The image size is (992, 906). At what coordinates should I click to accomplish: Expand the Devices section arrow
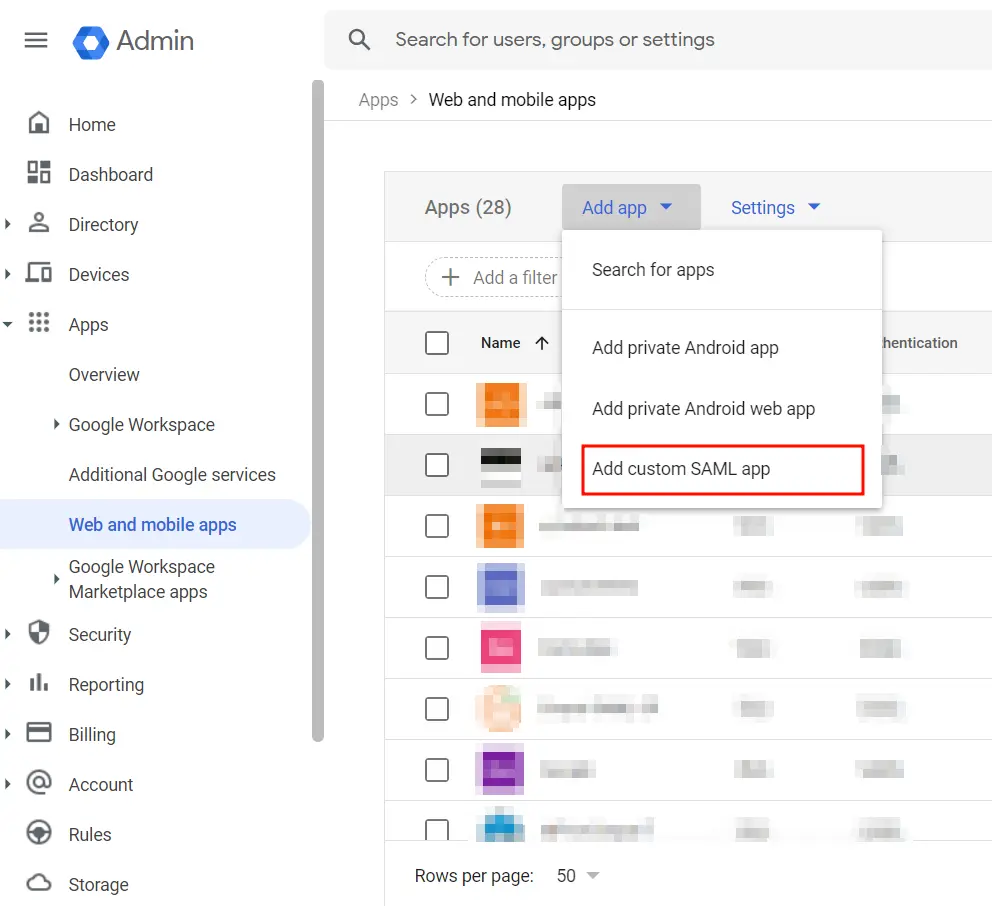pyautogui.click(x=8, y=274)
